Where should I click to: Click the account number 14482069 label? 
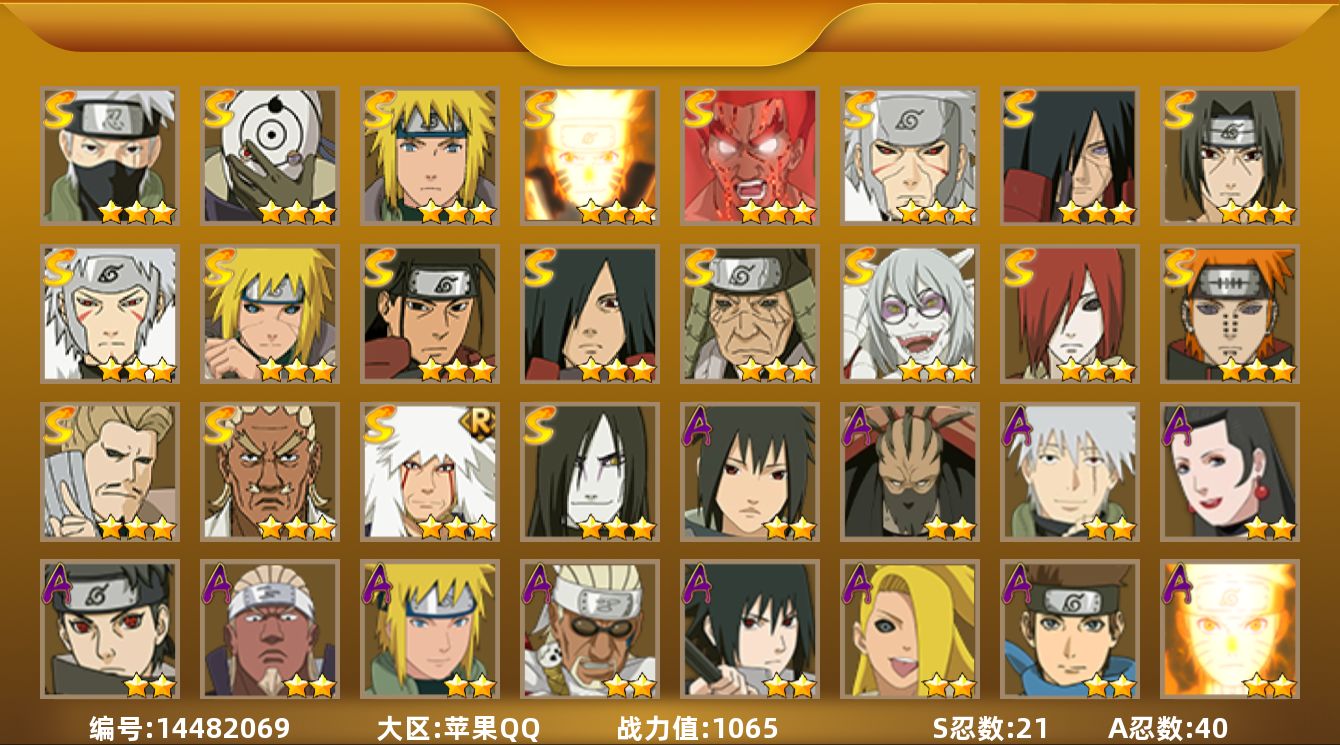coord(190,728)
